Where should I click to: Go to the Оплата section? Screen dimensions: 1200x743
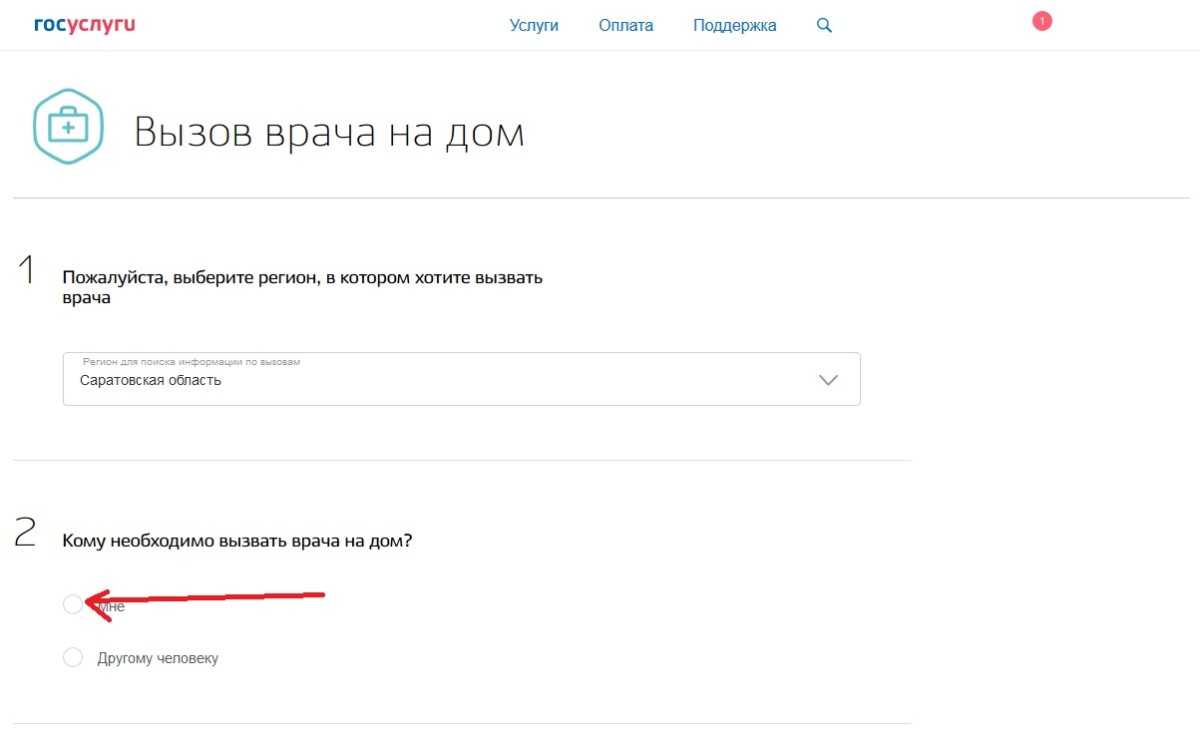click(625, 26)
